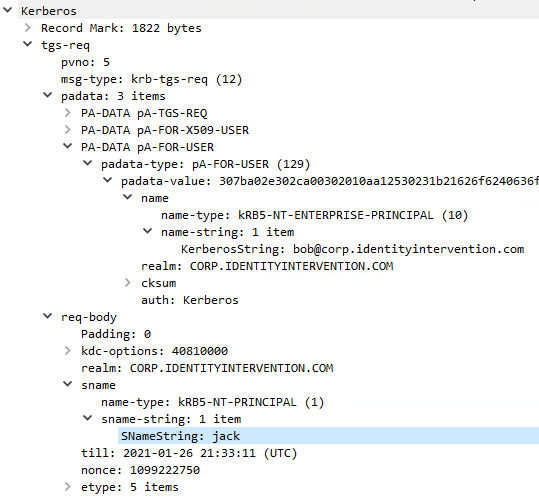Select the sname label
The image size is (539, 497).
pos(98,385)
